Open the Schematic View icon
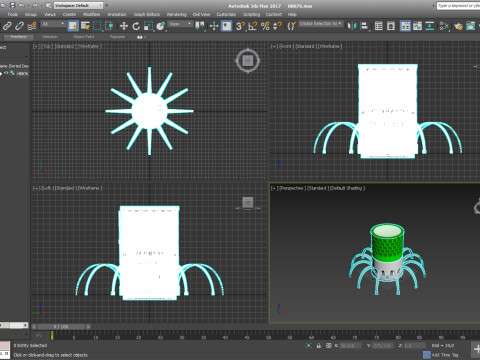 click(x=430, y=26)
